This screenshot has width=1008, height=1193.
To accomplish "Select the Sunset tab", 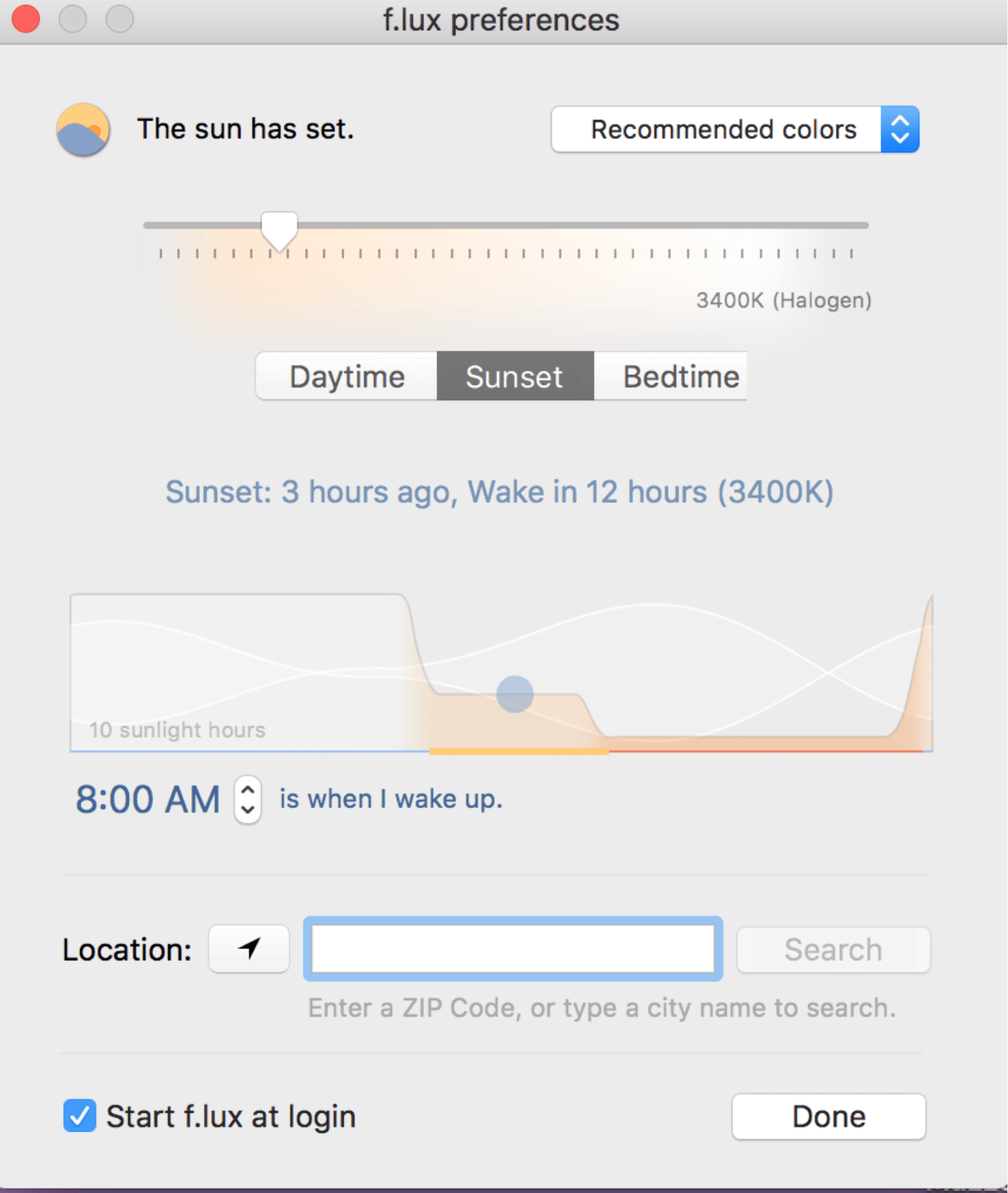I will (x=515, y=376).
